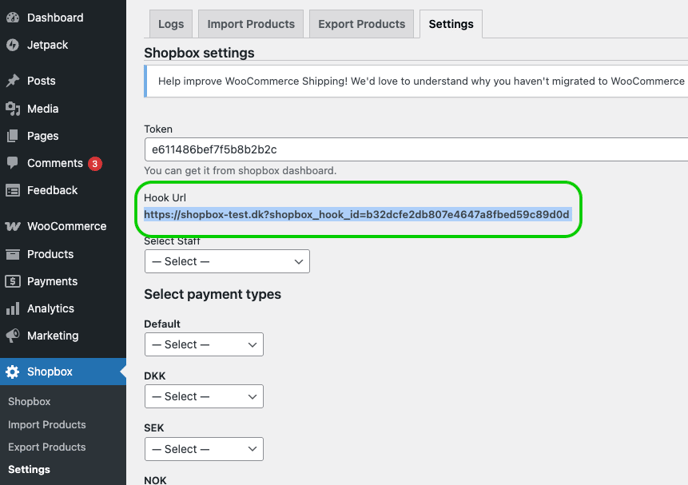688x485 pixels.
Task: Expand the SEK payment type dropdown
Action: (x=203, y=449)
